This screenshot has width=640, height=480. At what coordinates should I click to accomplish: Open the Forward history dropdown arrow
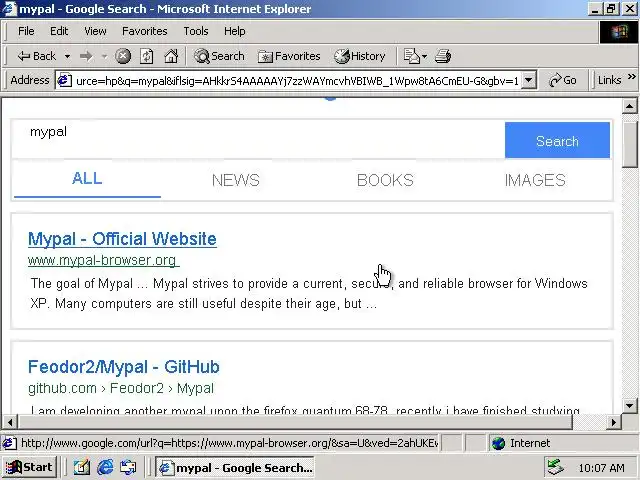[104, 56]
